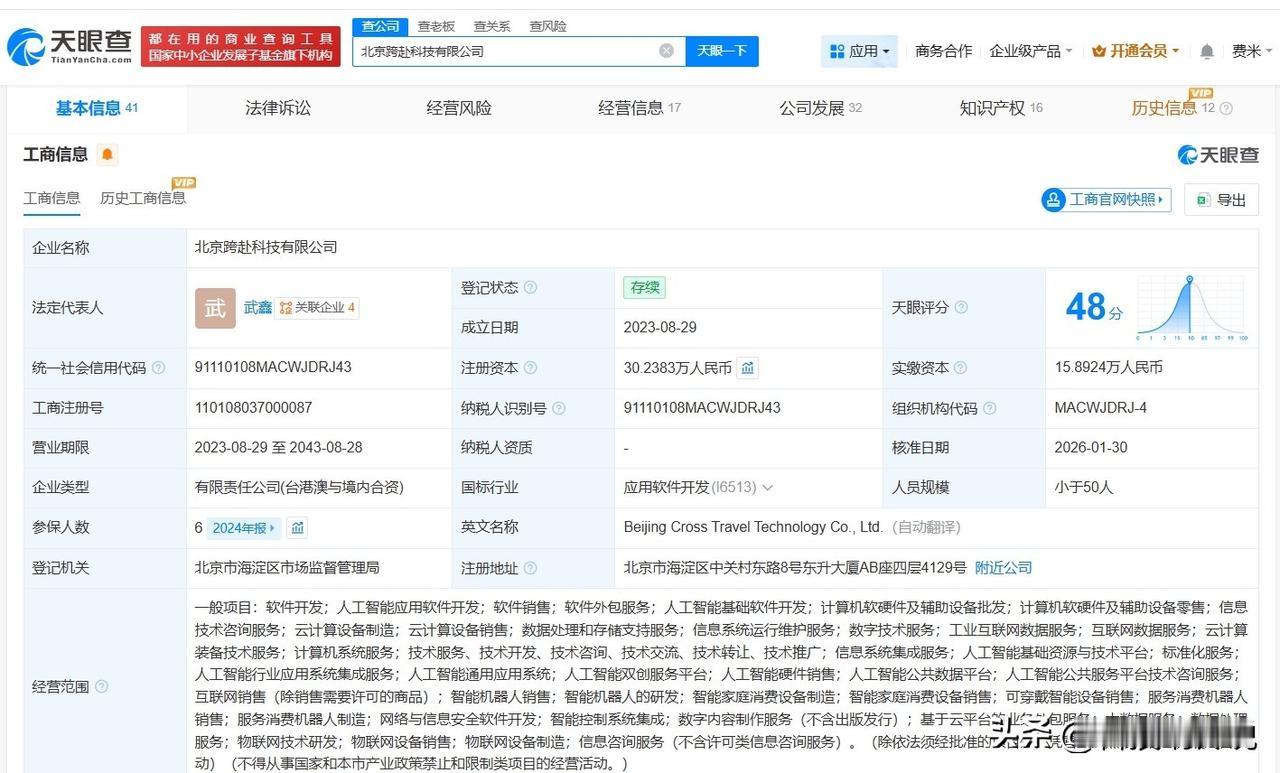
Task: Clear the search box with the X icon
Action: [666, 51]
